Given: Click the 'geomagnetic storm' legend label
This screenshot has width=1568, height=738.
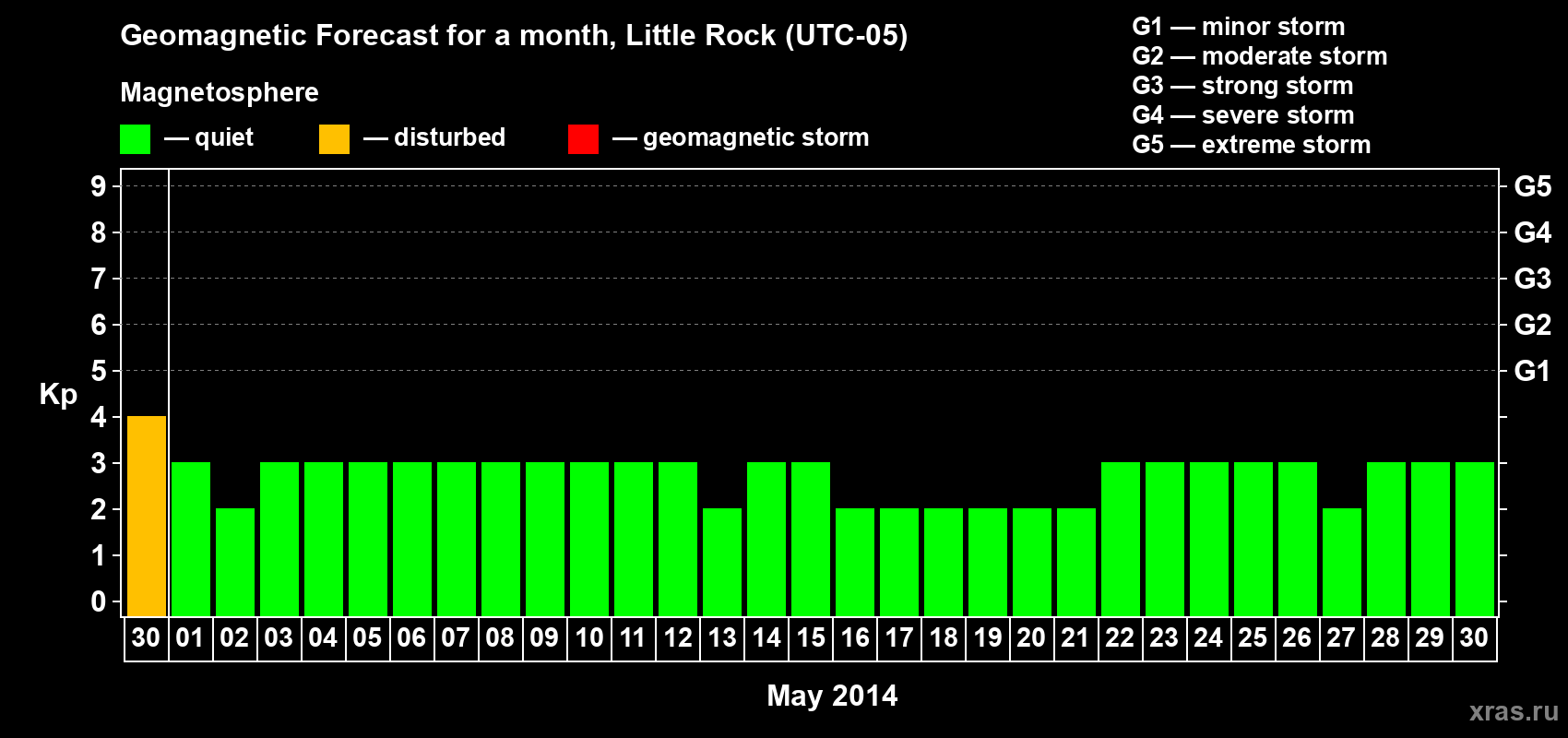Looking at the screenshot, I should (x=756, y=137).
